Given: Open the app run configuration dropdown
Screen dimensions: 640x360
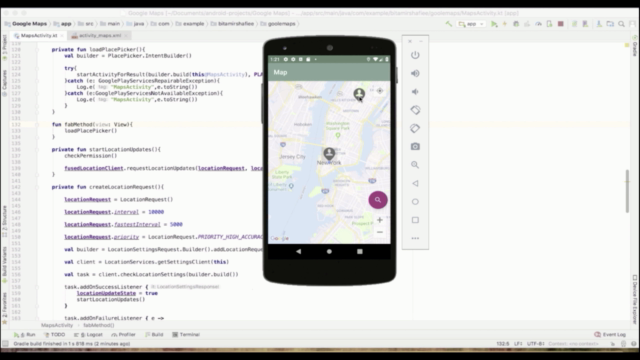Looking at the screenshot, I should coord(471,24).
